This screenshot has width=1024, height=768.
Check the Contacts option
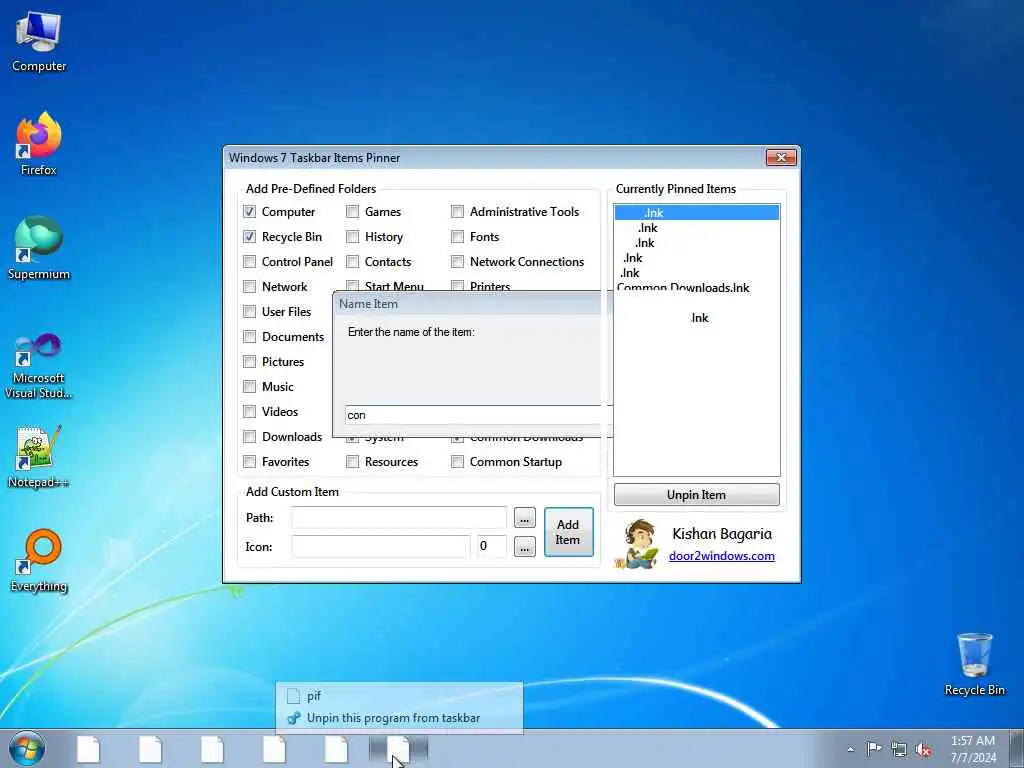pos(353,262)
